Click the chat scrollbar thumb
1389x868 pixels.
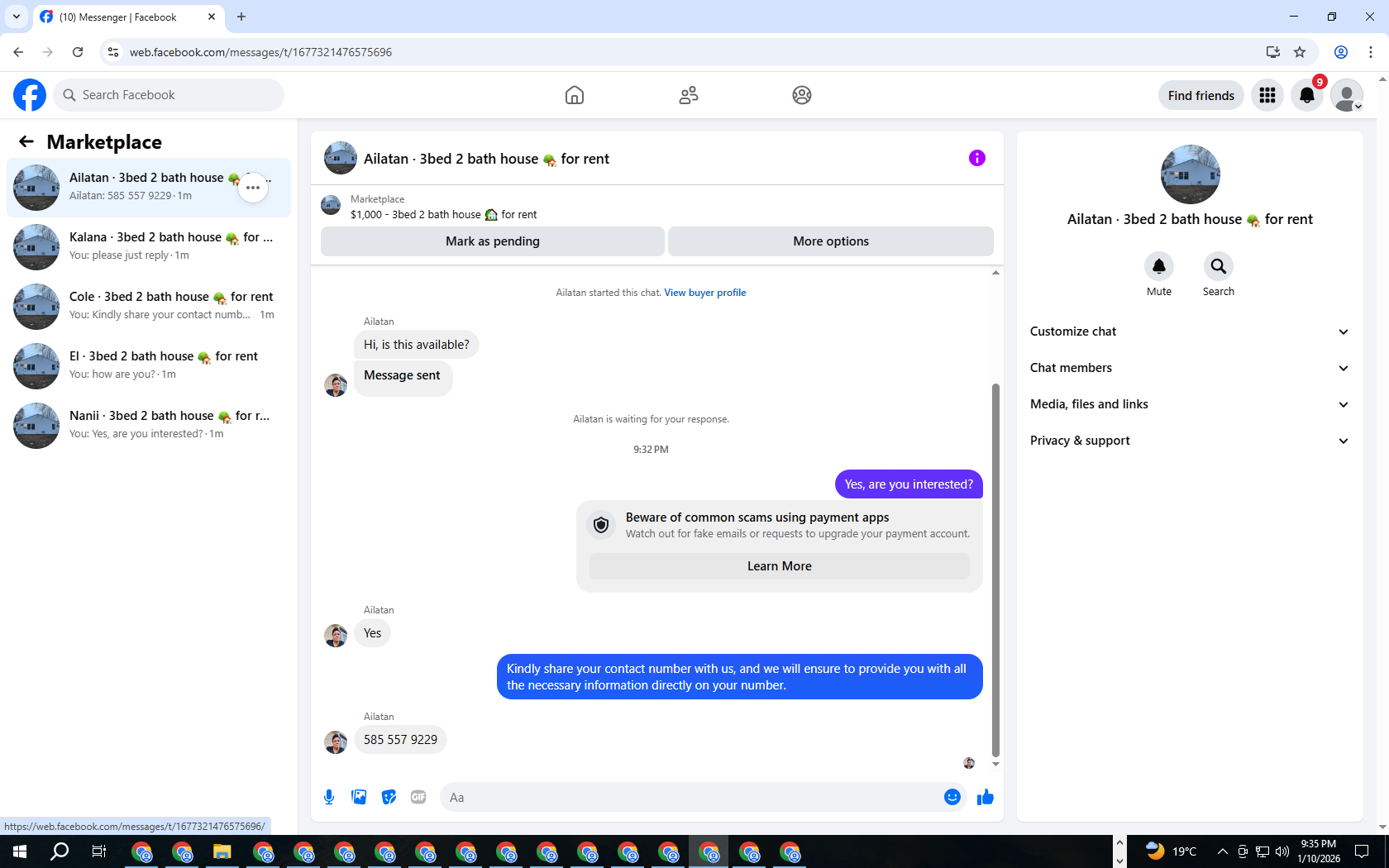tap(995, 570)
